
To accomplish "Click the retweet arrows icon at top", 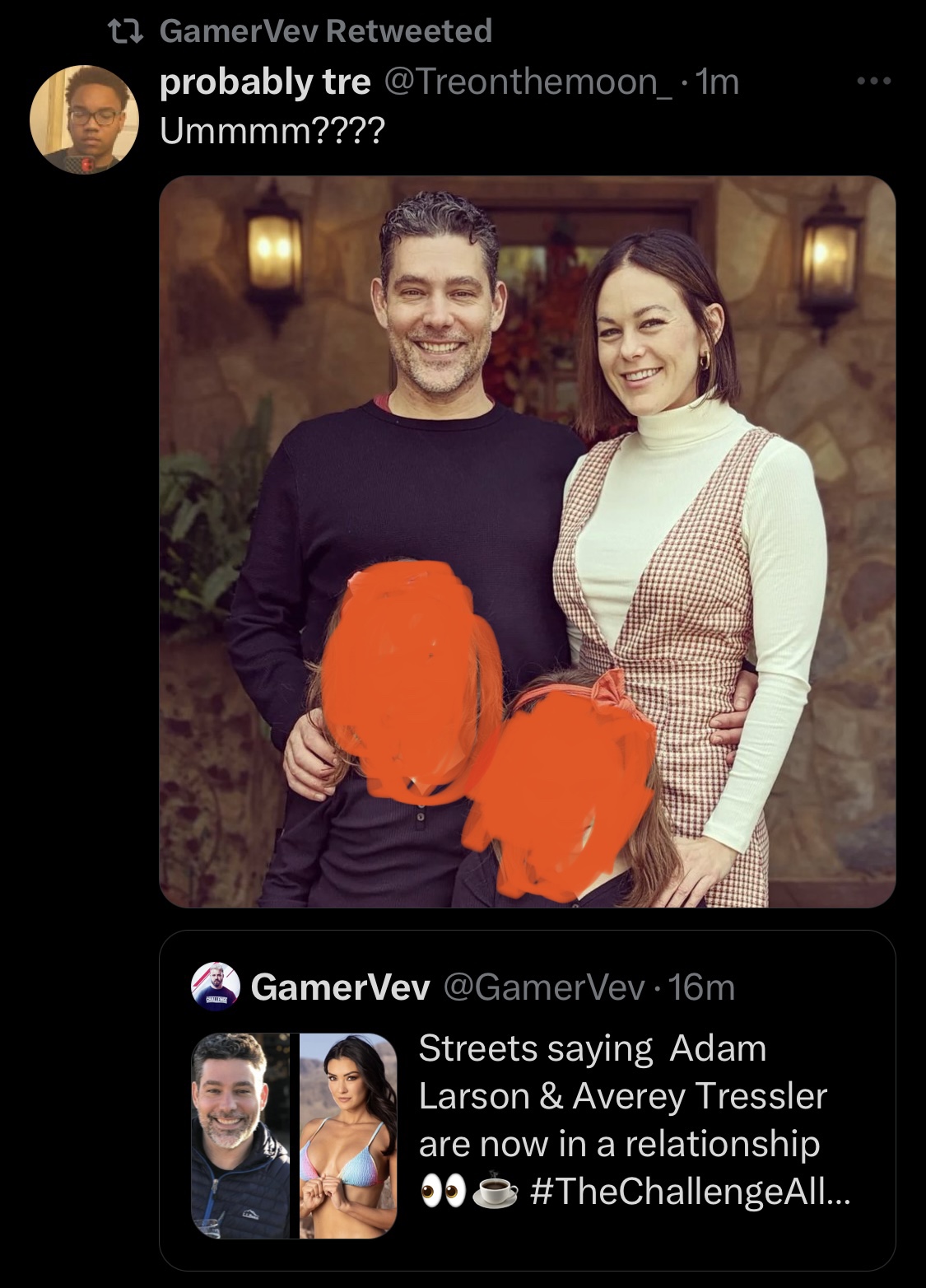I will [127, 31].
